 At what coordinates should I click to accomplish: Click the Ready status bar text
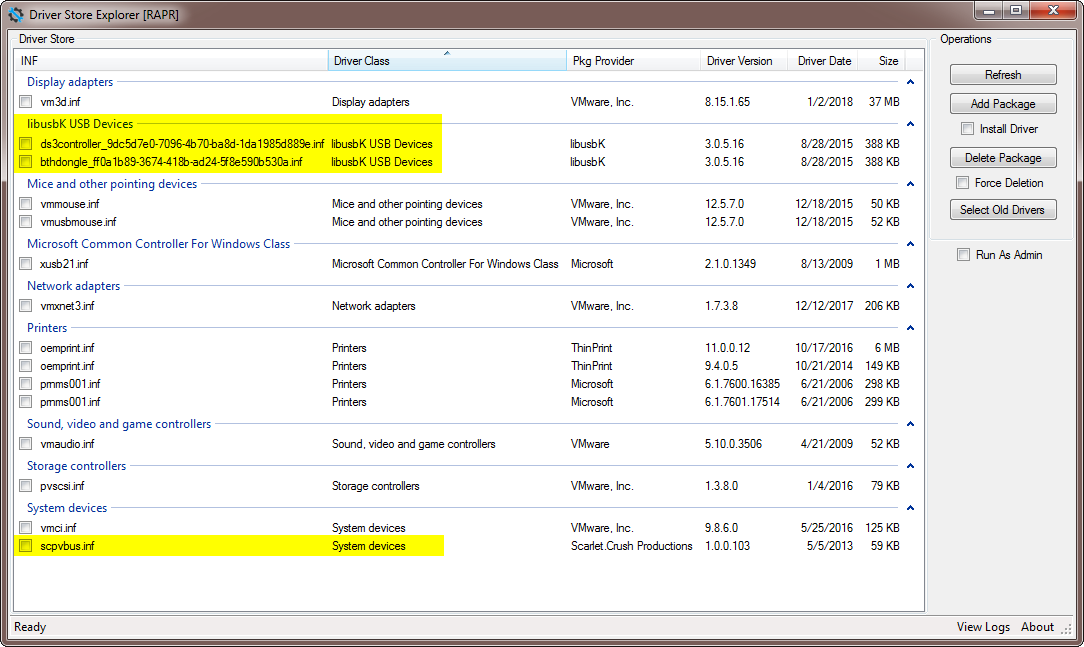30,627
